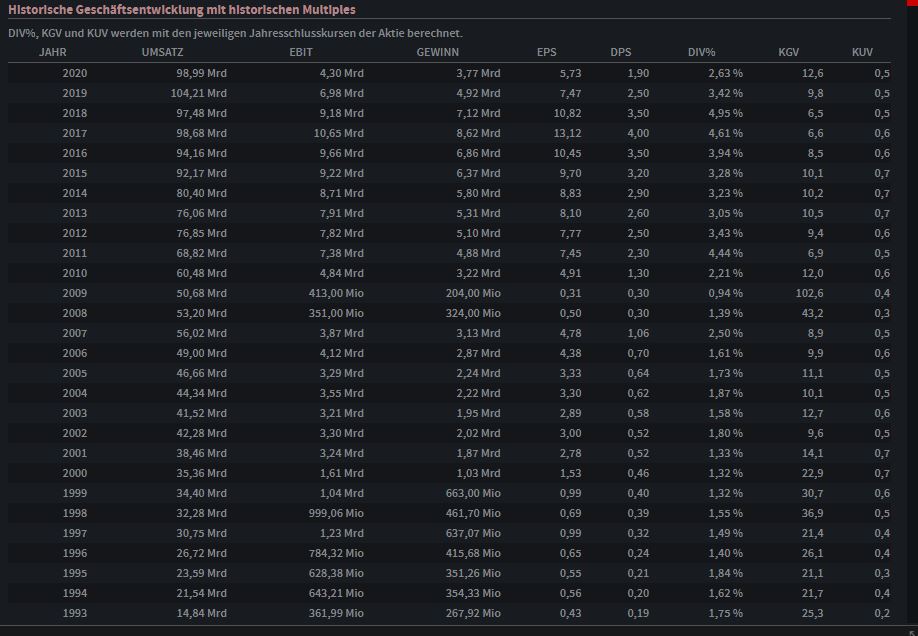Click the 8,62 Mrd profit value

click(478, 134)
